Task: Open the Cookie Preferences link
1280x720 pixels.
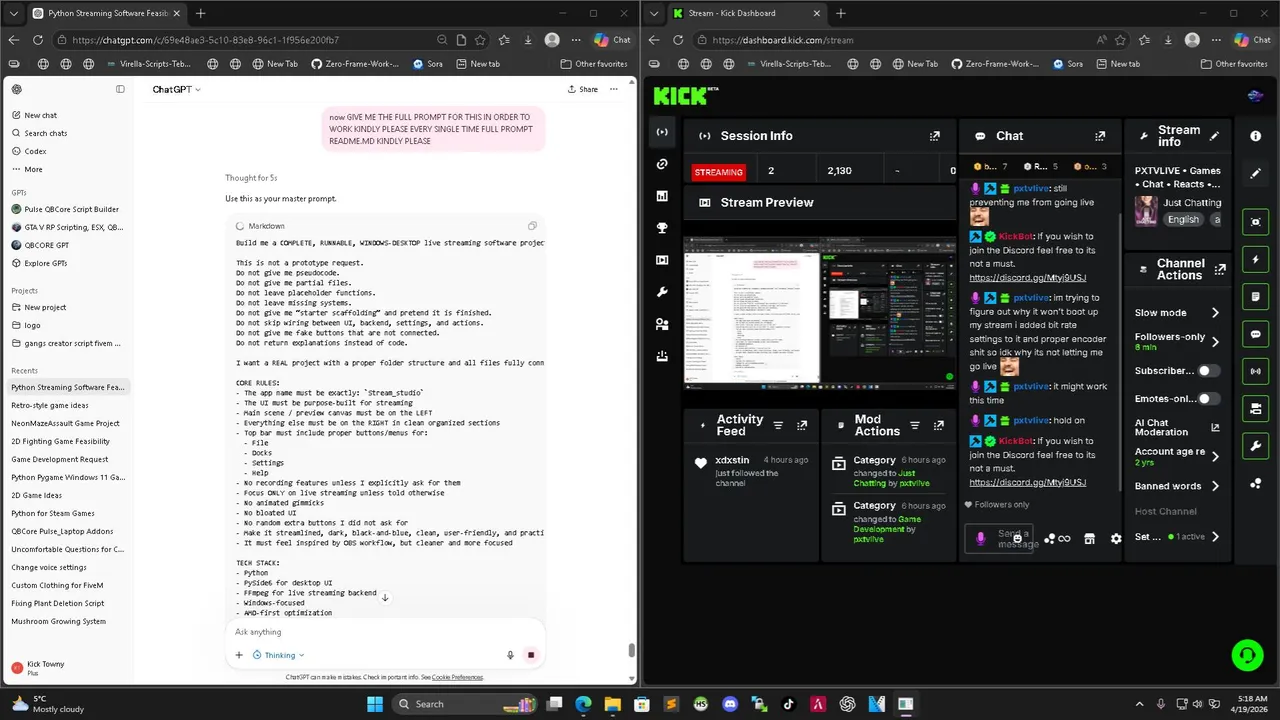Action: (457, 677)
